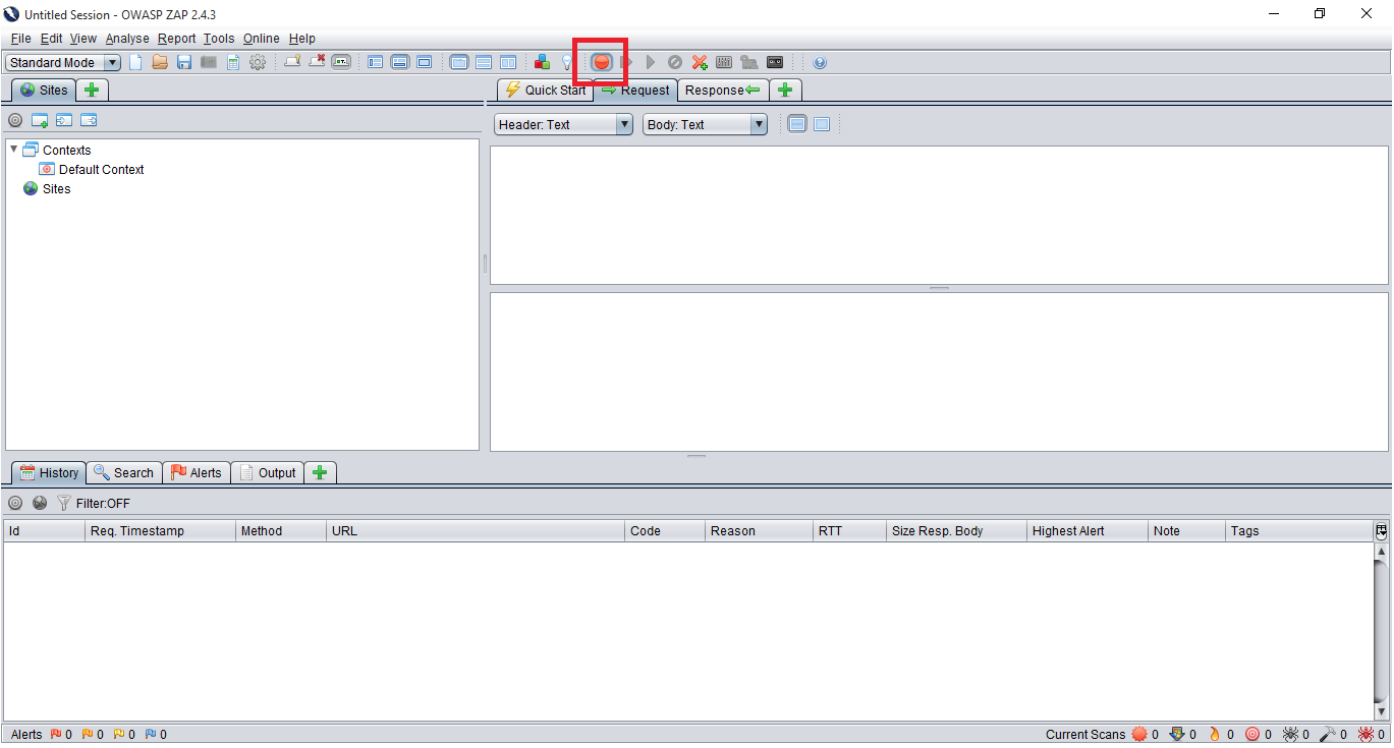Toggle the red break on all requests button
Image resolution: width=1394 pixels, height=748 pixels.
point(601,62)
